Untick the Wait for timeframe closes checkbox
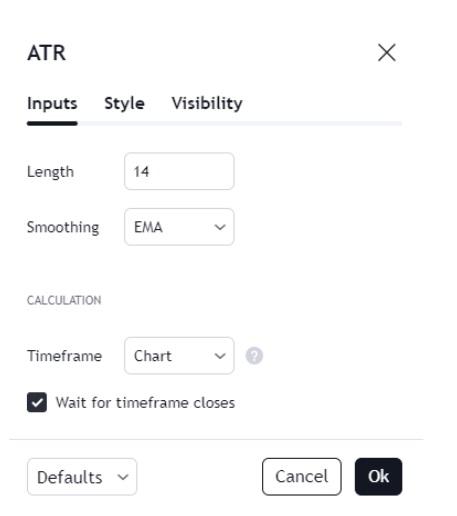Viewport: 457px width, 516px height. point(37,402)
